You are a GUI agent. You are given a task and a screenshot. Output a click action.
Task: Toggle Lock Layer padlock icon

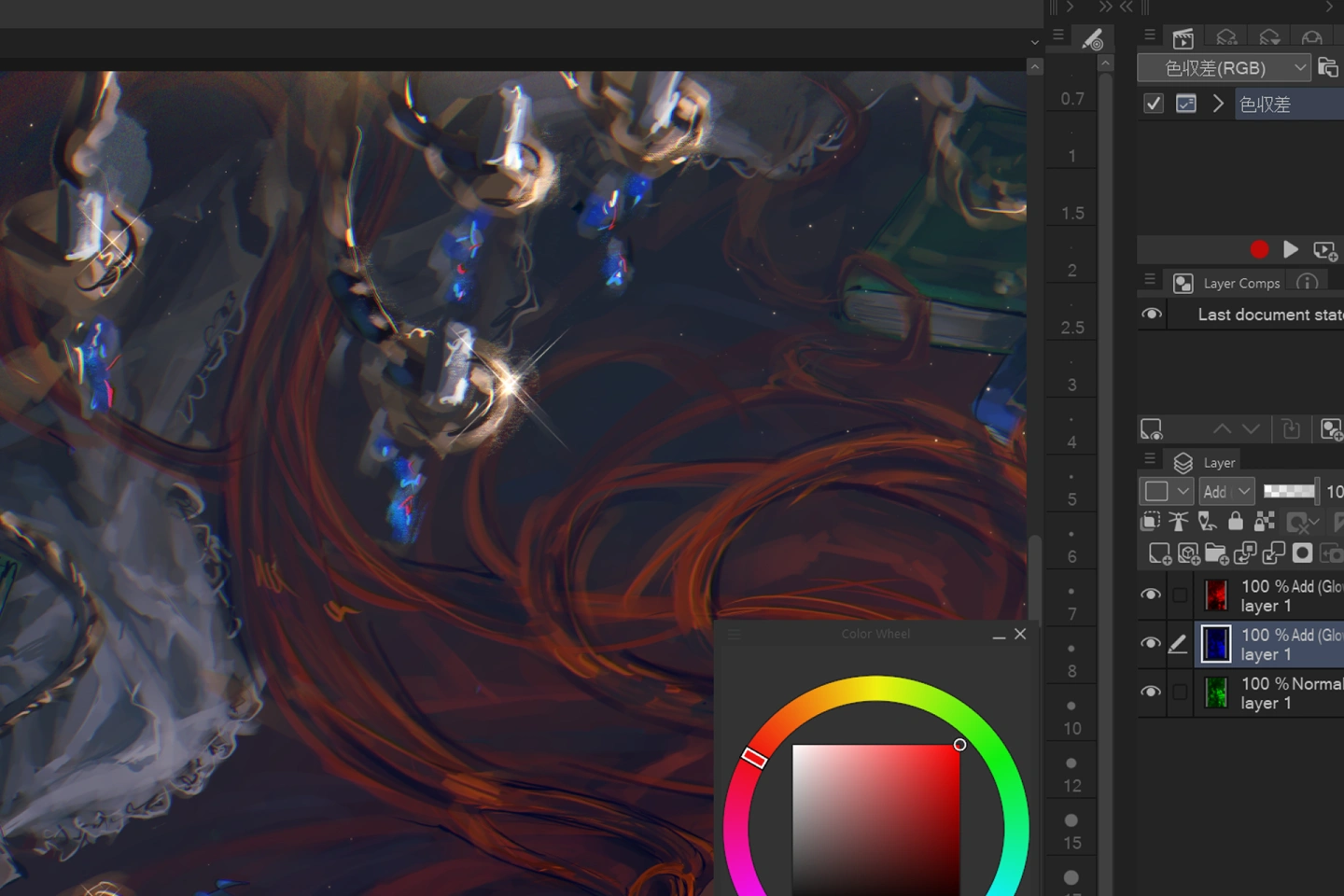(x=1236, y=521)
